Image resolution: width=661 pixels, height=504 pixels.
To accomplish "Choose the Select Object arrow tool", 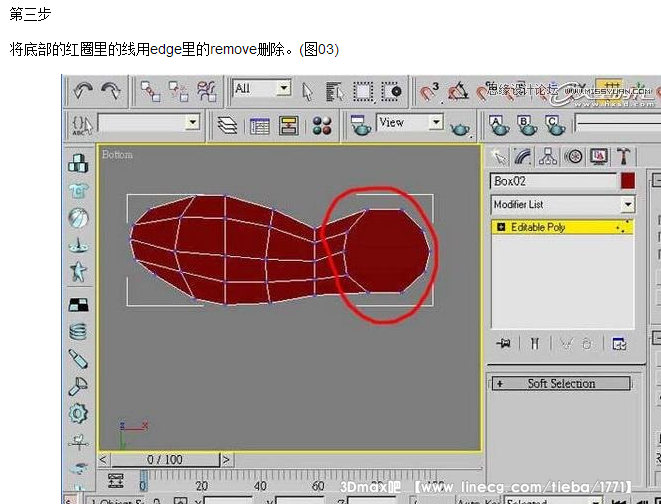I will tap(307, 91).
